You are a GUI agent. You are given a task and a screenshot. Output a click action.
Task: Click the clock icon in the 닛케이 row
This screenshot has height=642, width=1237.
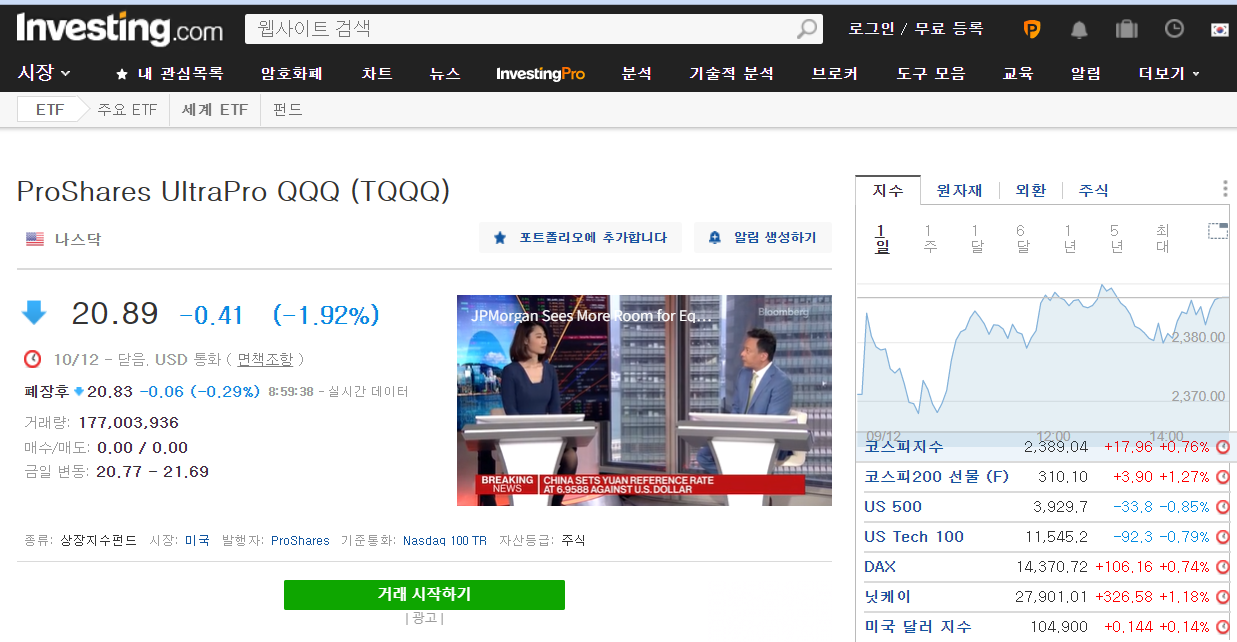coord(1223,597)
